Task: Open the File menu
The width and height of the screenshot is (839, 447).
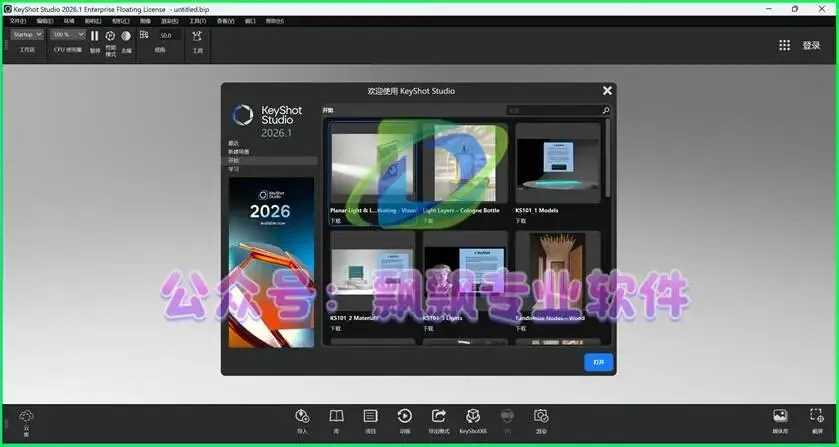Action: [x=18, y=21]
